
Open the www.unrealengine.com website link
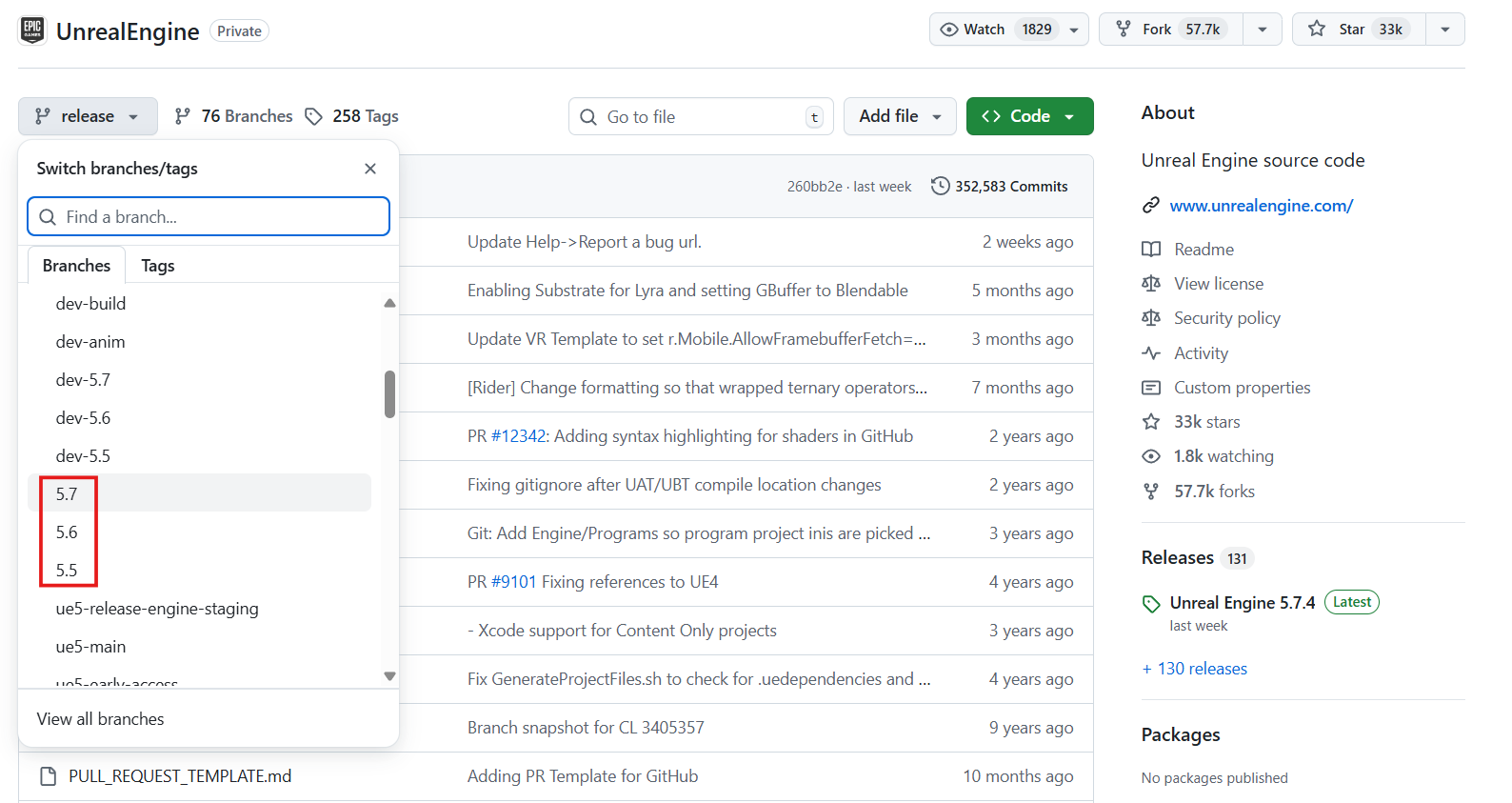1262,206
